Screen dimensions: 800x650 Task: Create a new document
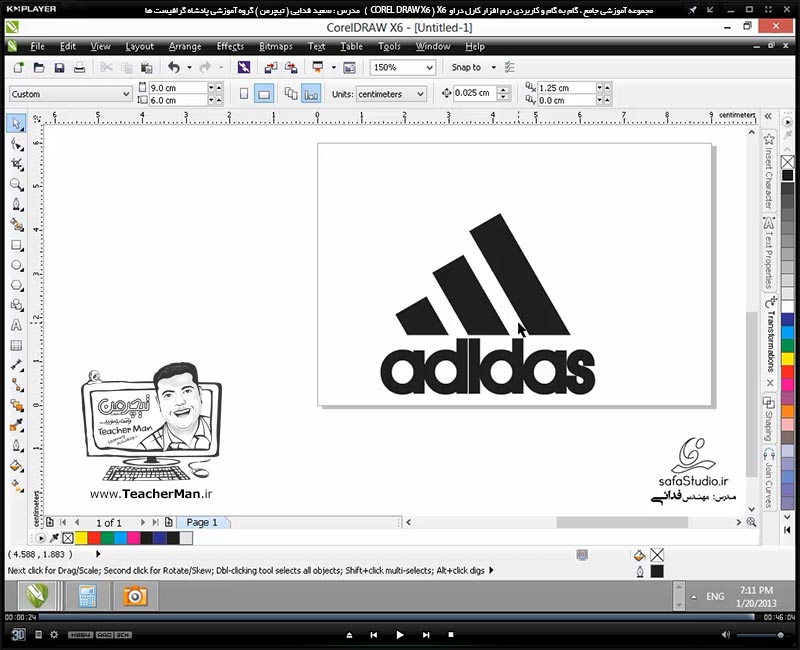(19, 67)
